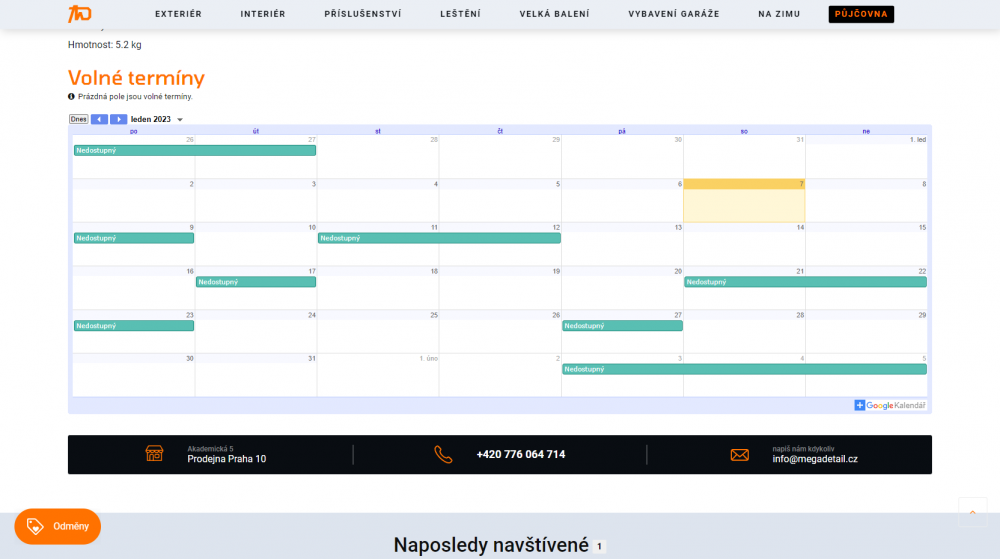Click the phone icon in contact bar
The height and width of the screenshot is (559, 1000).
(x=443, y=454)
